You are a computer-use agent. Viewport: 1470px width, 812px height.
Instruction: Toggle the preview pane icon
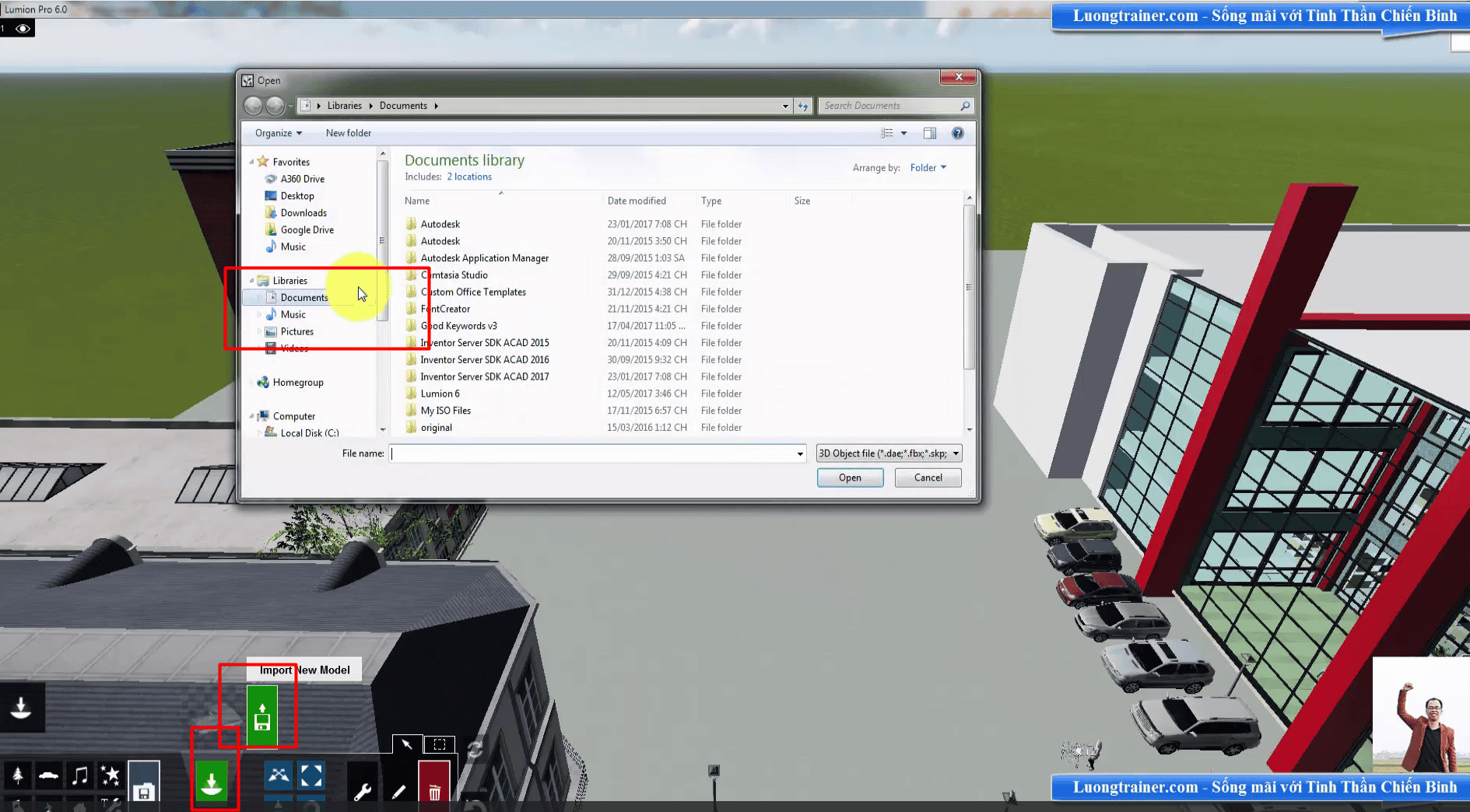point(930,133)
